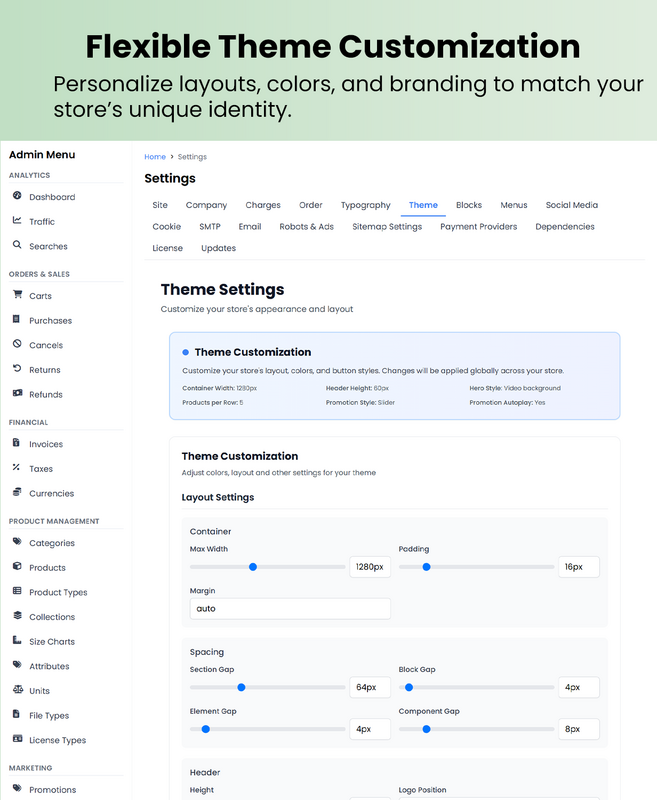Switch to the Typography tab
Image resolution: width=657 pixels, height=800 pixels.
click(x=365, y=205)
